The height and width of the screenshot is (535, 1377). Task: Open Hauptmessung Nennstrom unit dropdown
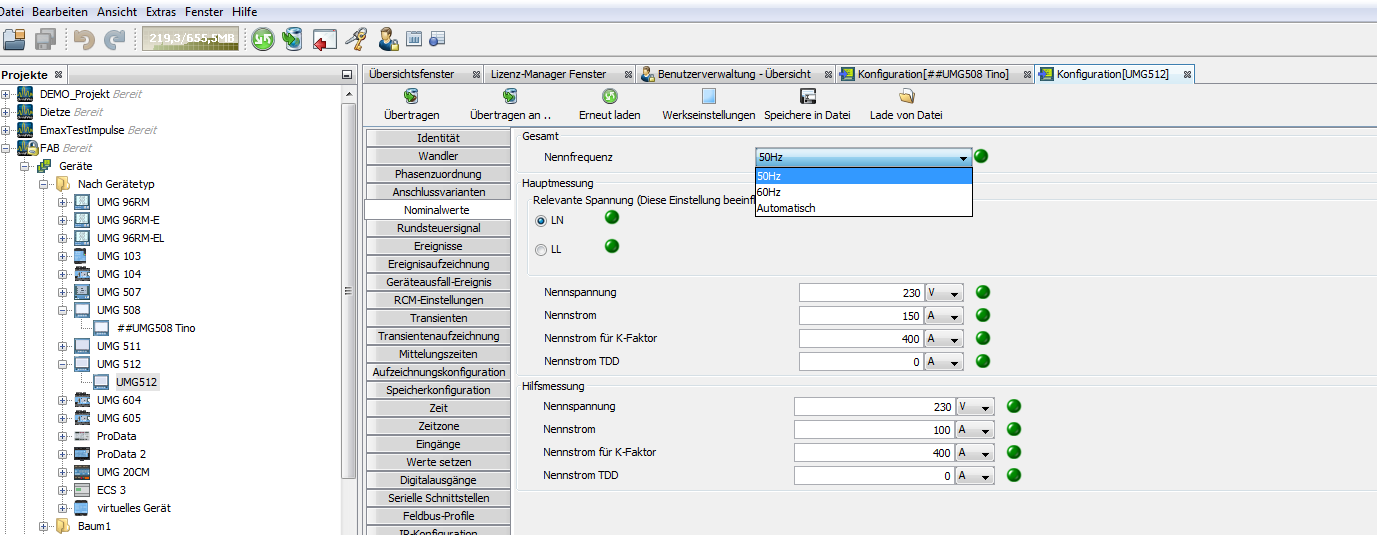pyautogui.click(x=945, y=316)
